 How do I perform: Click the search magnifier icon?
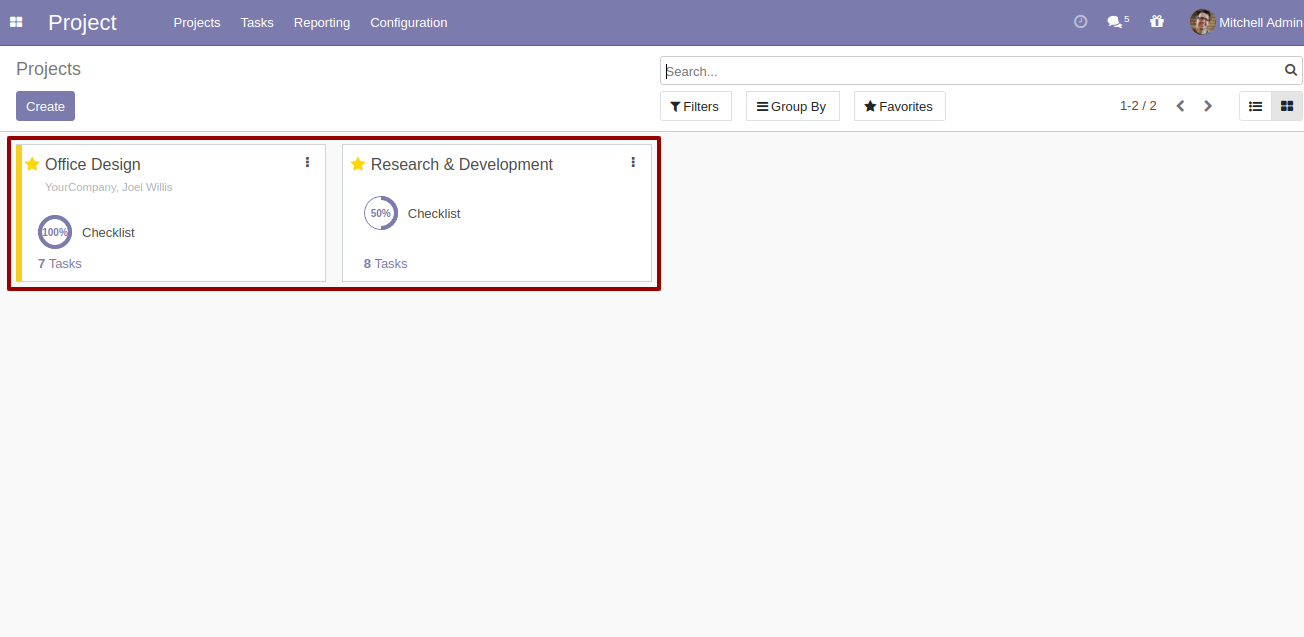tap(1291, 70)
